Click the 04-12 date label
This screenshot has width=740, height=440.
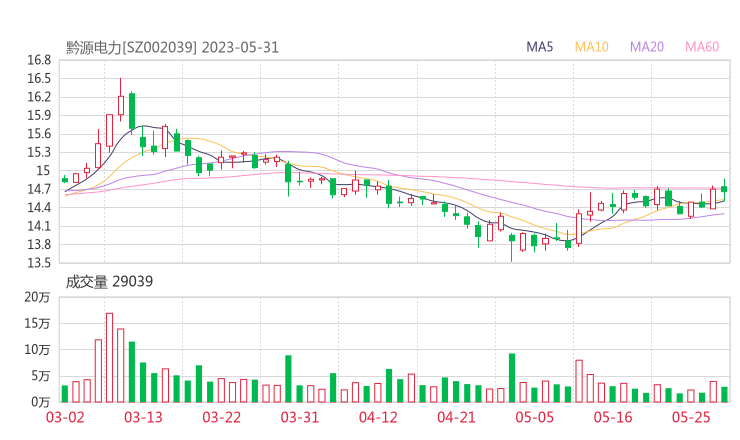click(x=378, y=417)
